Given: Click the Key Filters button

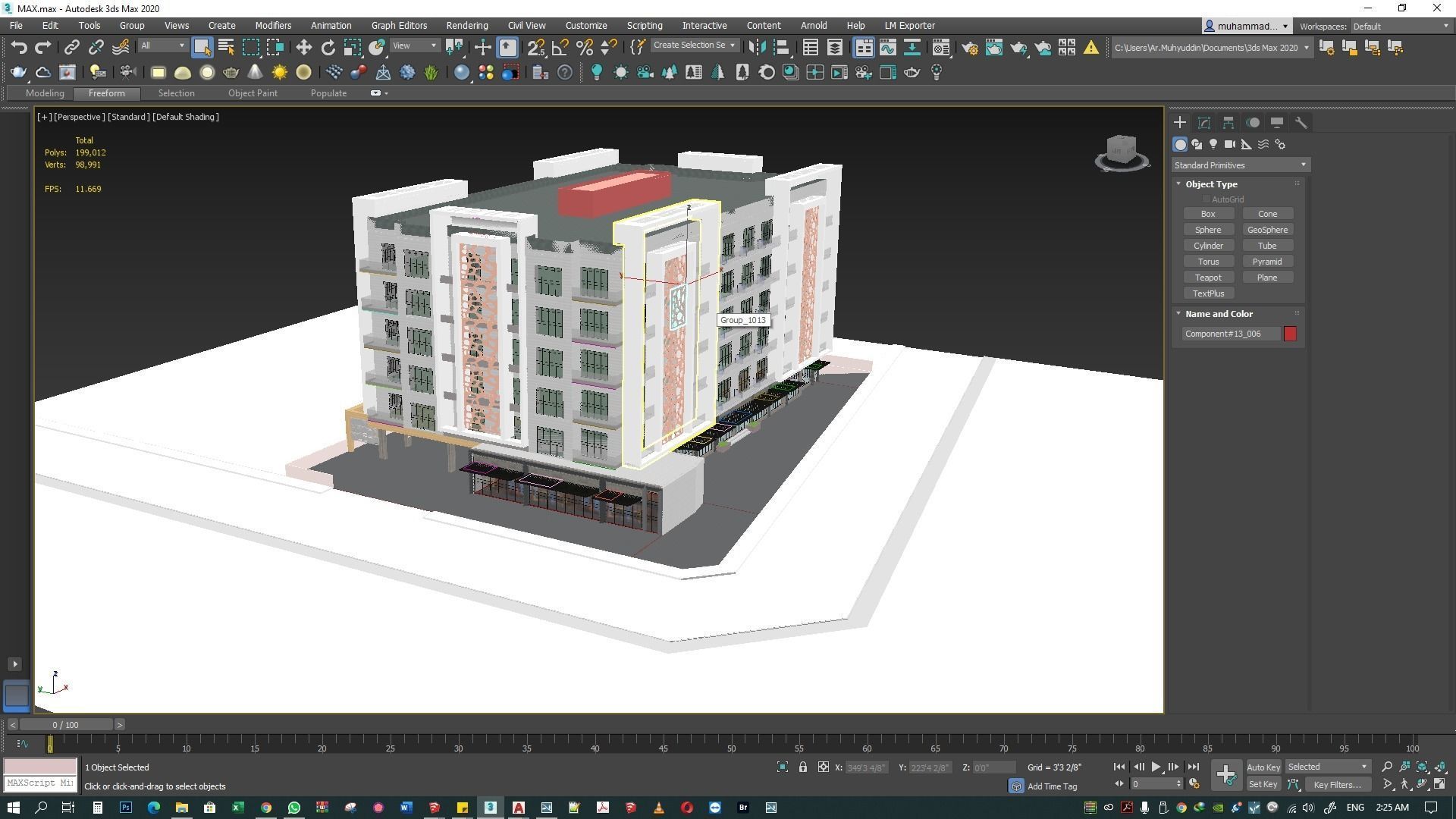Looking at the screenshot, I should pos(1337,785).
